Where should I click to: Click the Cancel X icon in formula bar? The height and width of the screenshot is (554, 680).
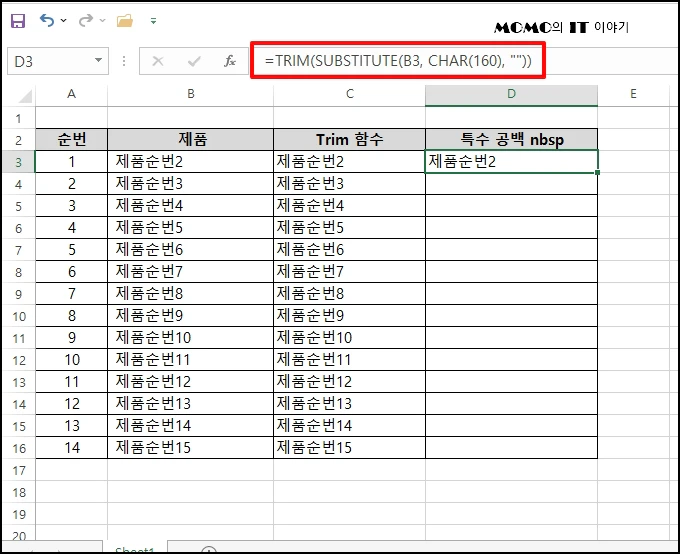click(x=158, y=61)
